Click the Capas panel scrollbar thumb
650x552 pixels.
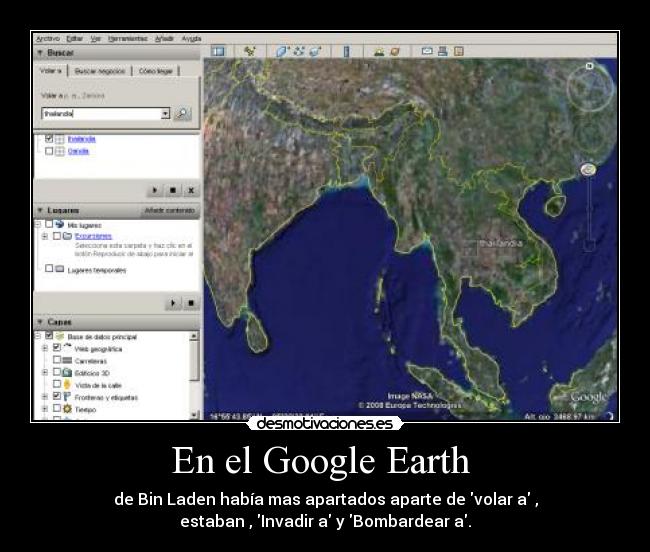pos(194,360)
